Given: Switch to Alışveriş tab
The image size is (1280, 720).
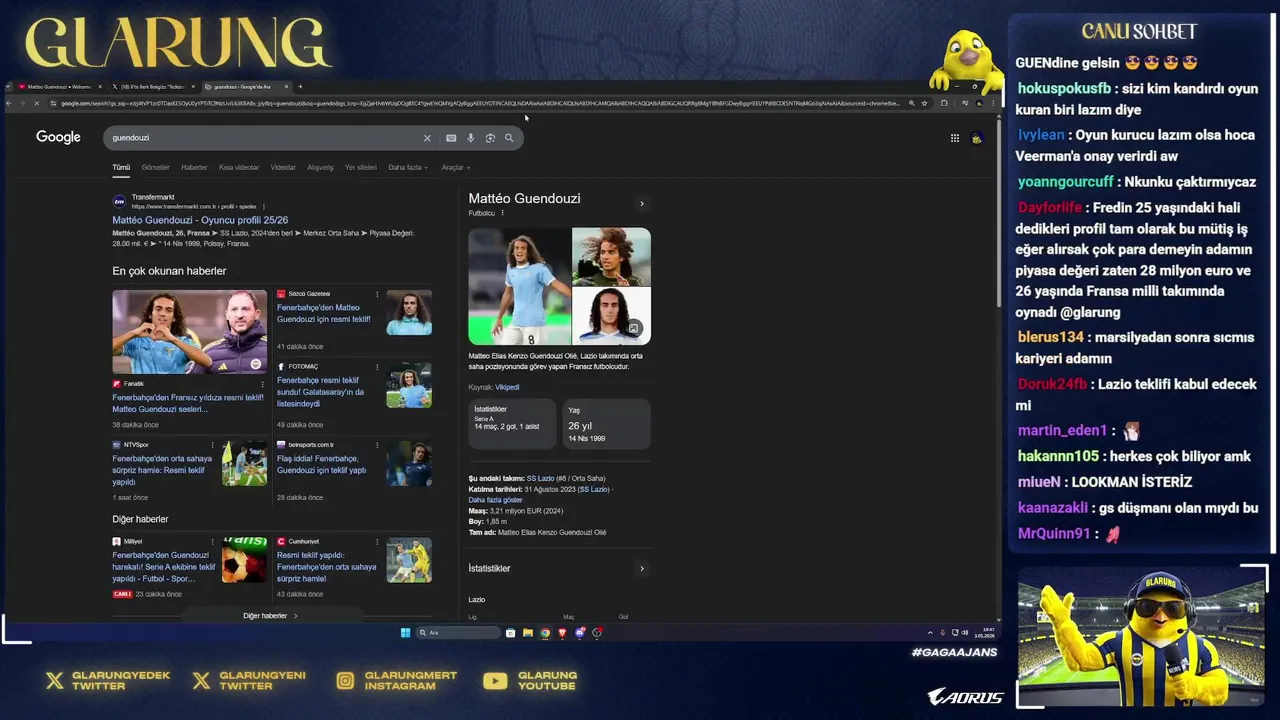Looking at the screenshot, I should (x=320, y=168).
